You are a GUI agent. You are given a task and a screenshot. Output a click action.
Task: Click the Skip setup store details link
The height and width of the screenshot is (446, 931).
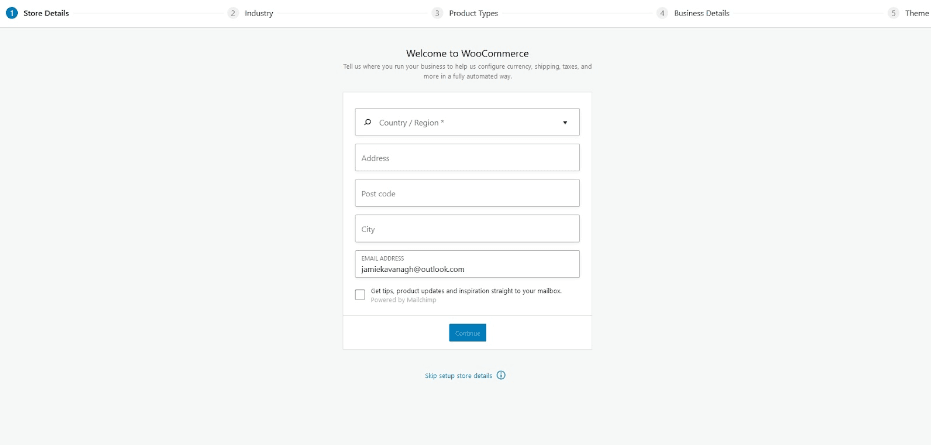click(460, 376)
